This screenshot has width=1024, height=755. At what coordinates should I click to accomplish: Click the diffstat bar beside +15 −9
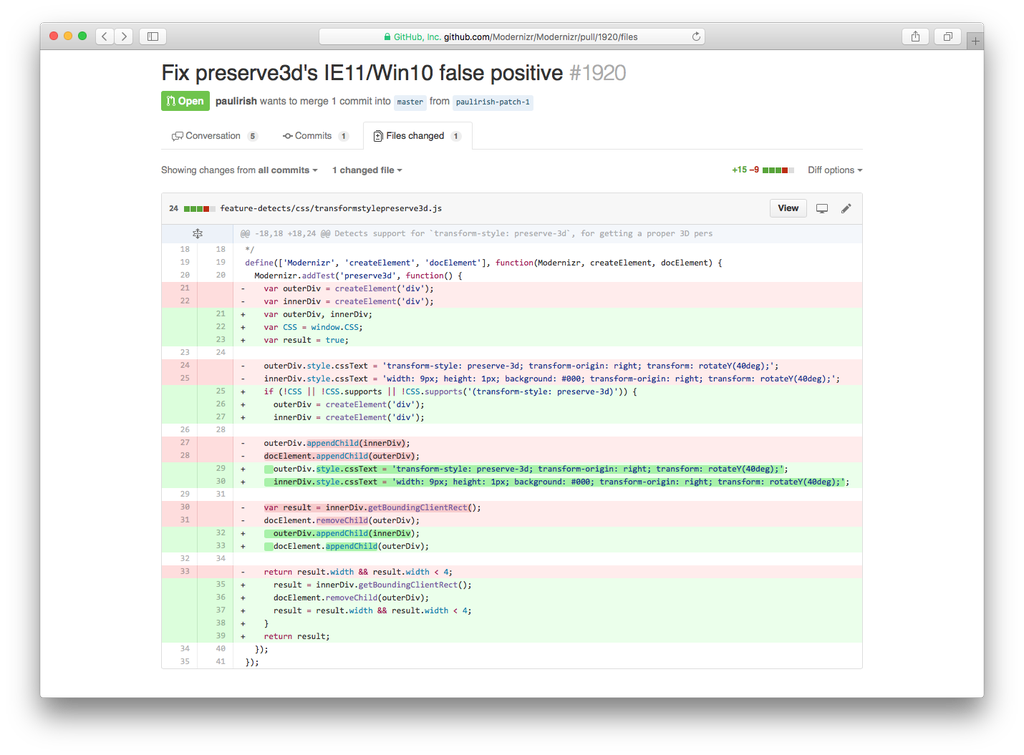pyautogui.click(x=778, y=170)
